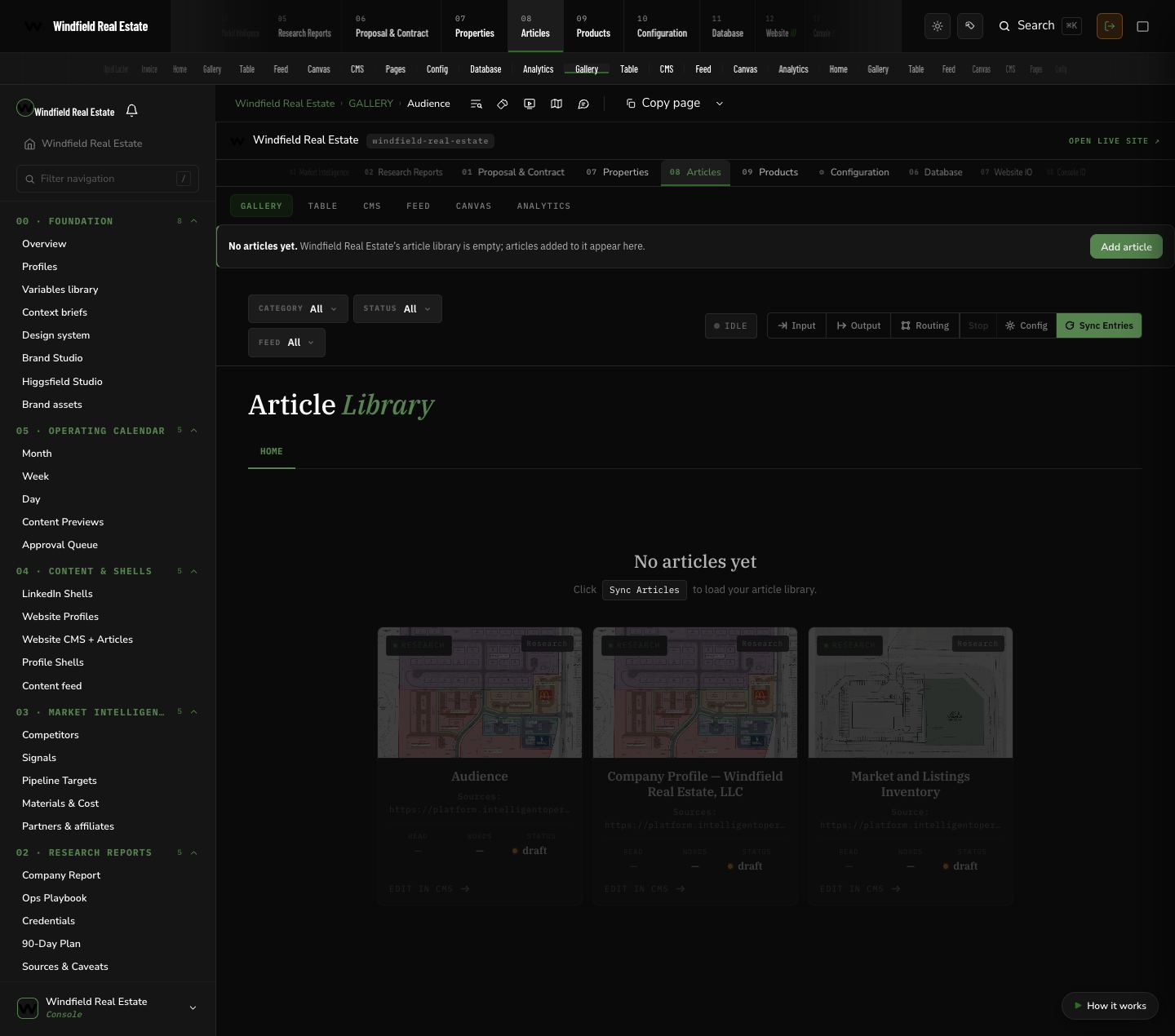Collapse the 02 Research Reports section

click(x=193, y=852)
